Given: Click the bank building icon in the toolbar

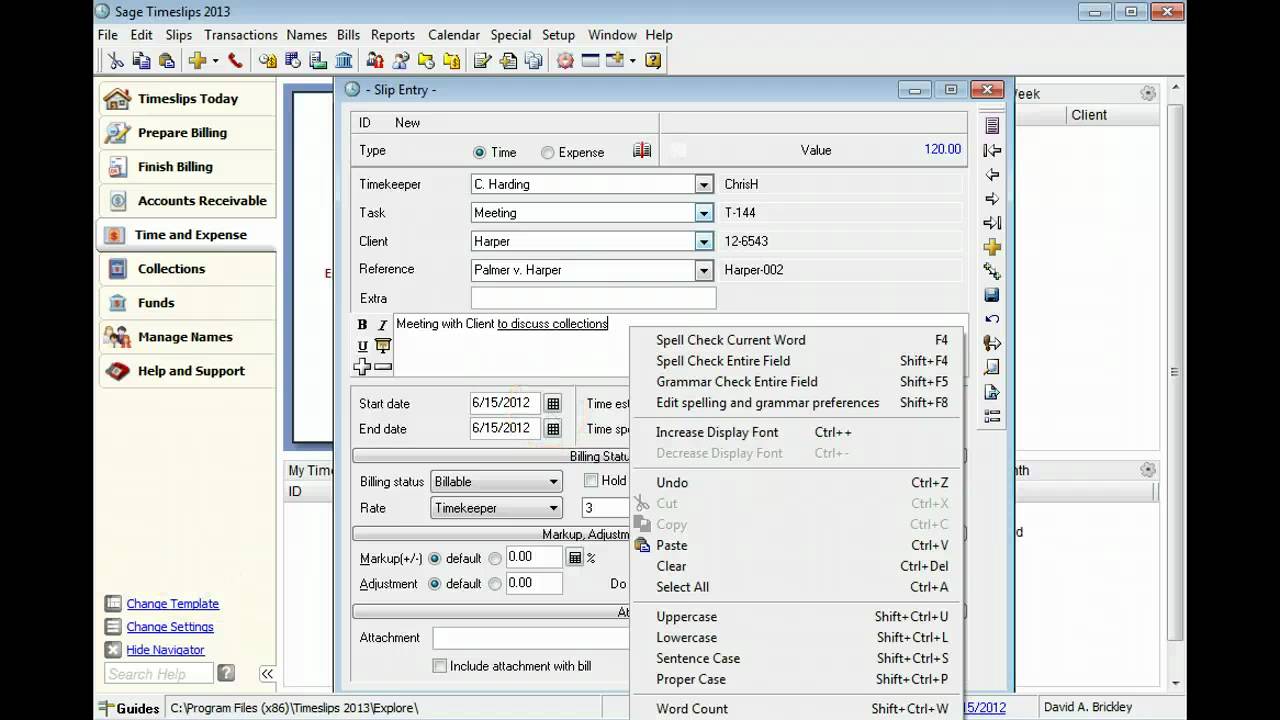Looking at the screenshot, I should click(344, 61).
